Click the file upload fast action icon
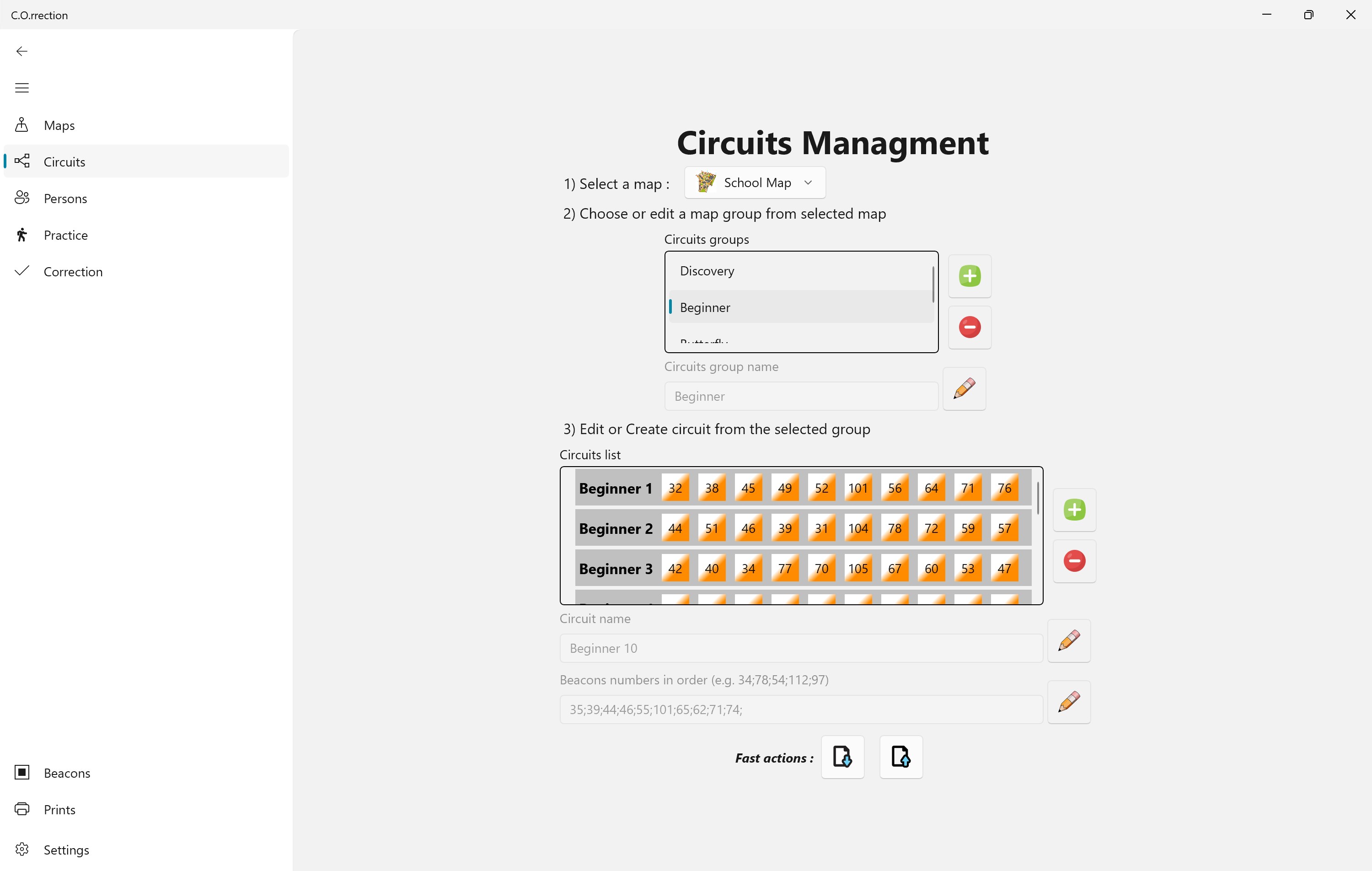Viewport: 1372px width, 871px height. point(900,757)
